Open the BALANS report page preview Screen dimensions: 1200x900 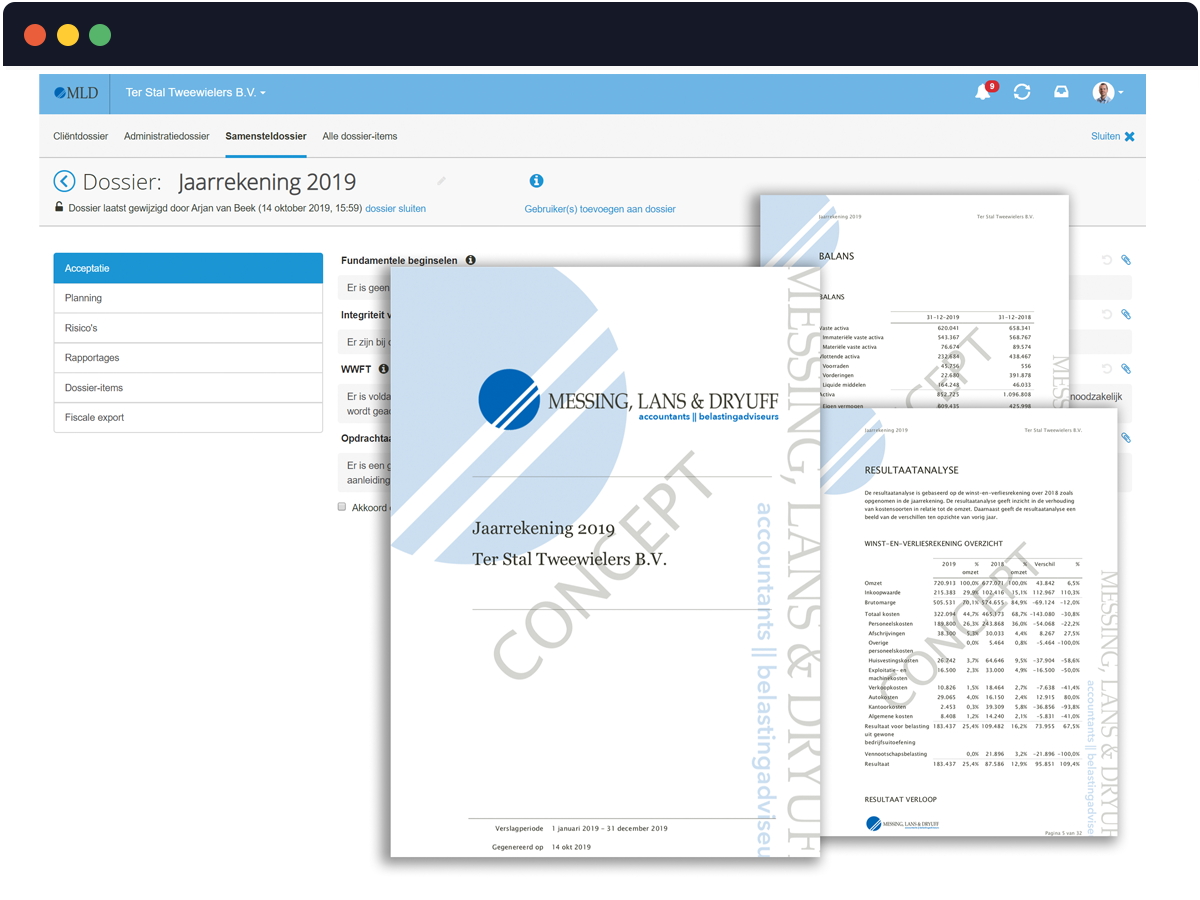point(914,300)
